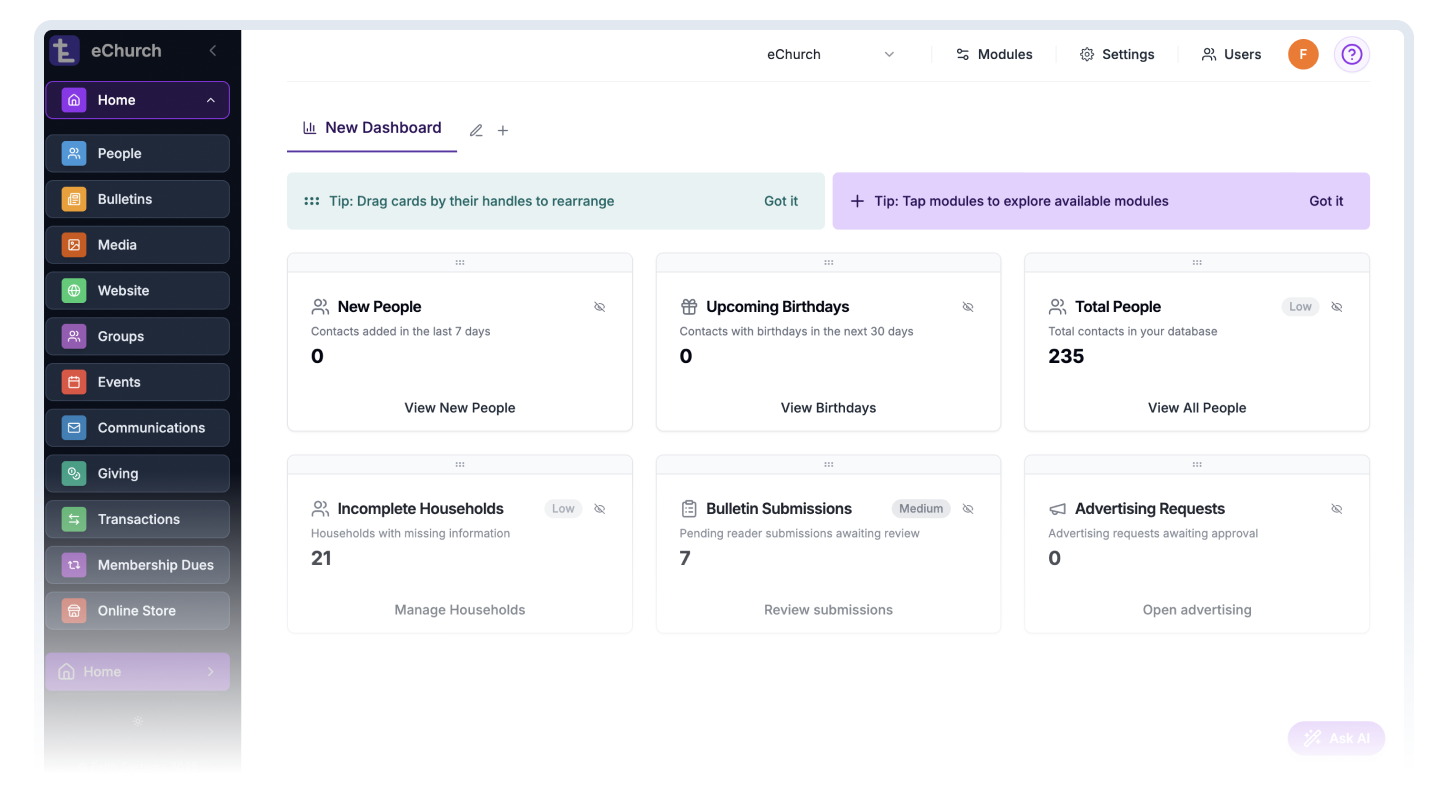Collapse the sidebar with the left chevron
1448x807 pixels.
pyautogui.click(x=211, y=50)
